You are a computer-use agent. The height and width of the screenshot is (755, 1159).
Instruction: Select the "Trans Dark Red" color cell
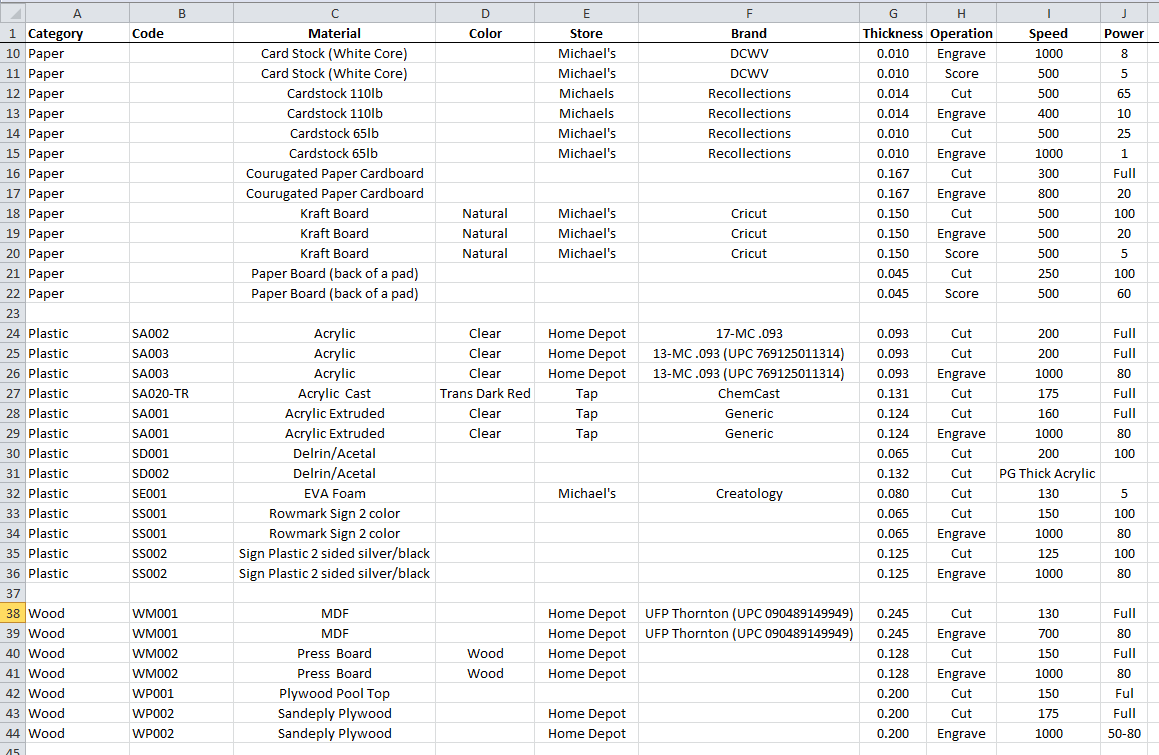pyautogui.click(x=485, y=394)
